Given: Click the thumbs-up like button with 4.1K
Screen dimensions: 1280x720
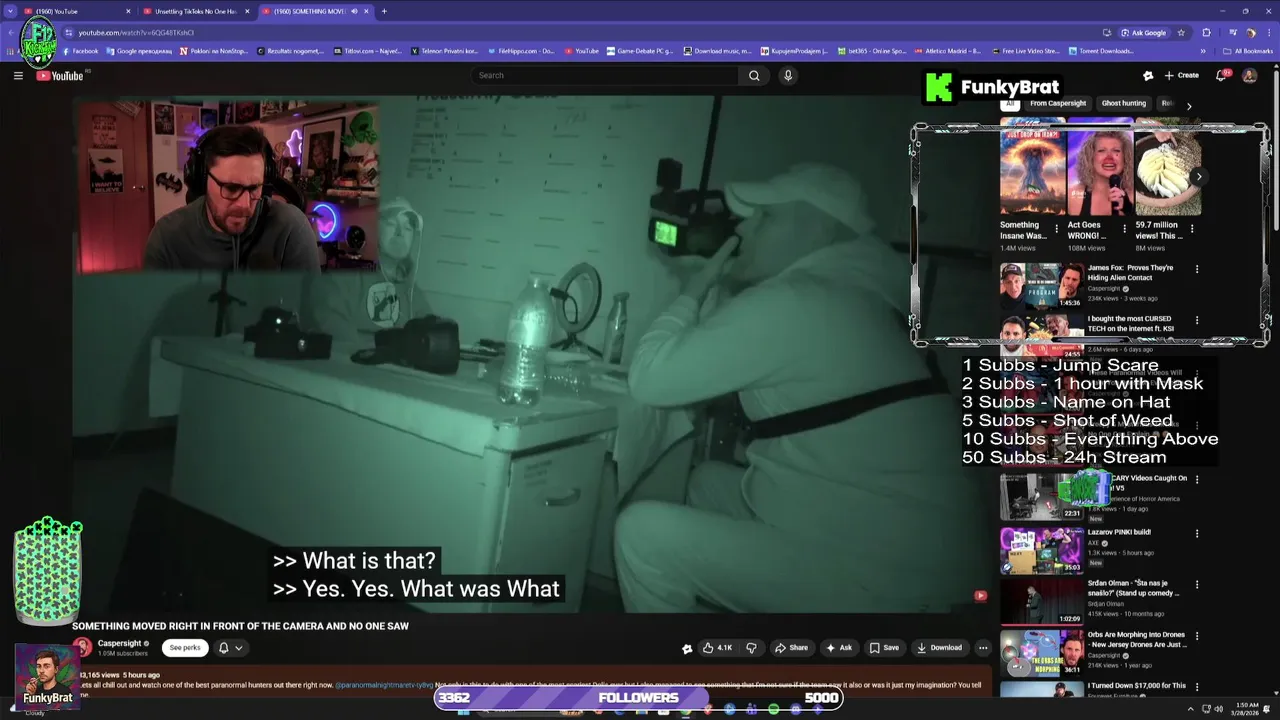Looking at the screenshot, I should pyautogui.click(x=717, y=647).
